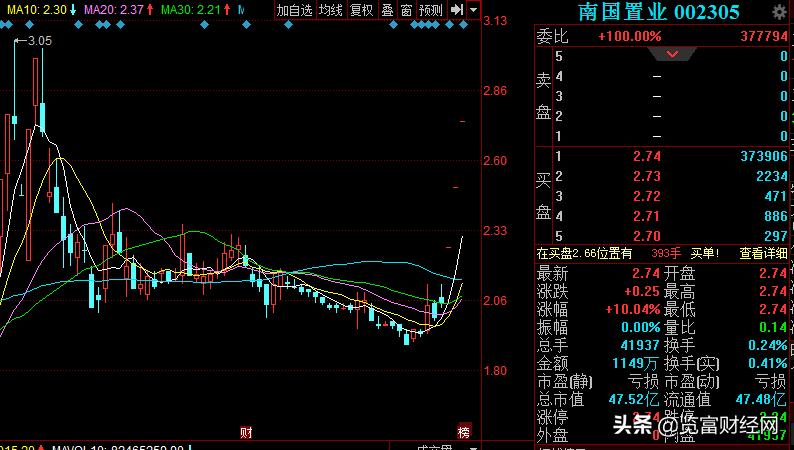Select the MA20: 2.37 indicator label
Image resolution: width=794 pixels, height=450 pixels.
tap(113, 10)
